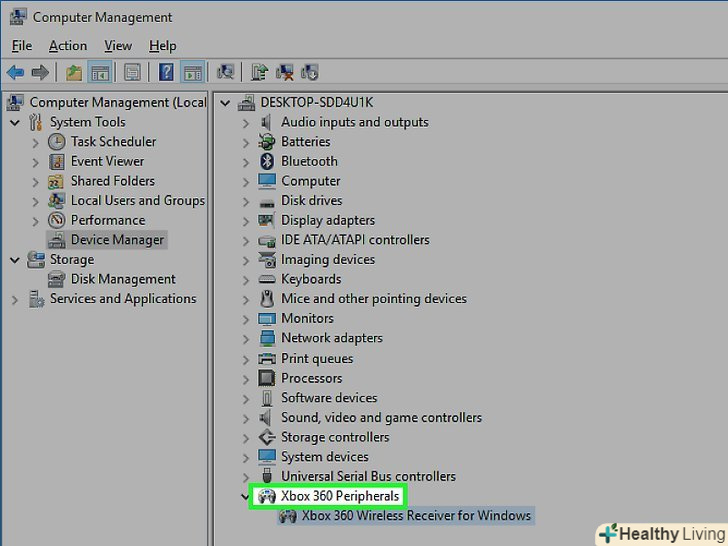
Task: Click the last toolbar icon with down arrow
Action: [x=310, y=72]
